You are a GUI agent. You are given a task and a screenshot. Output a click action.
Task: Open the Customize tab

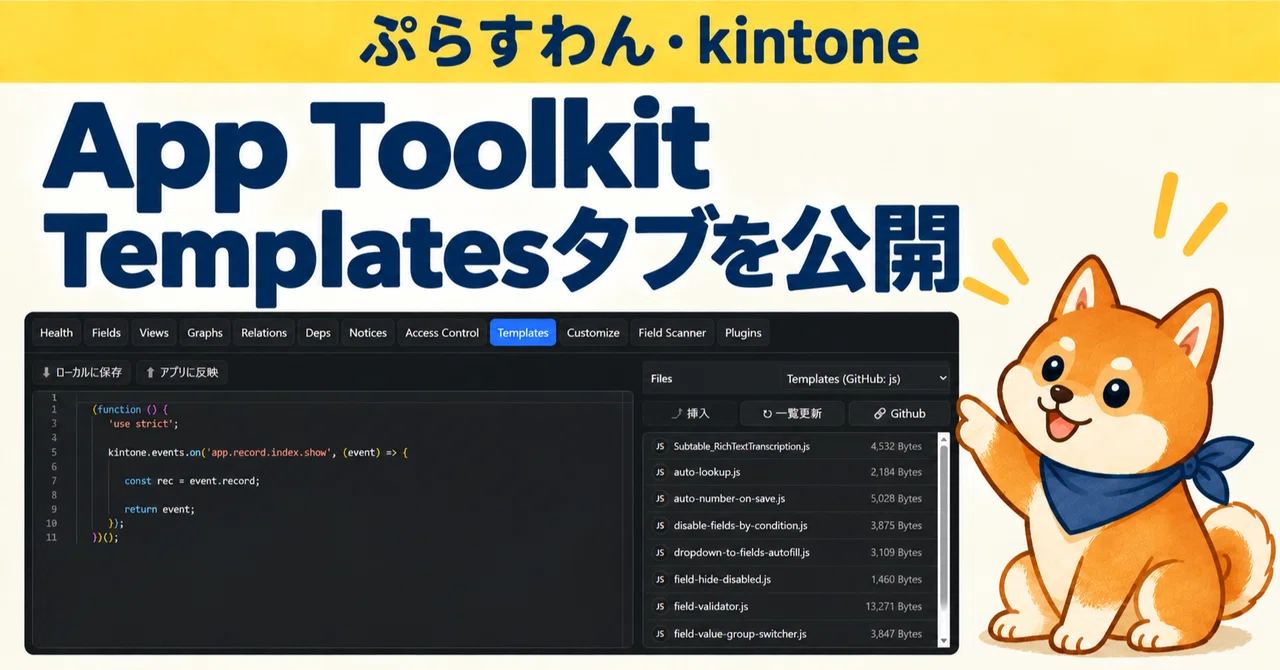coord(593,333)
